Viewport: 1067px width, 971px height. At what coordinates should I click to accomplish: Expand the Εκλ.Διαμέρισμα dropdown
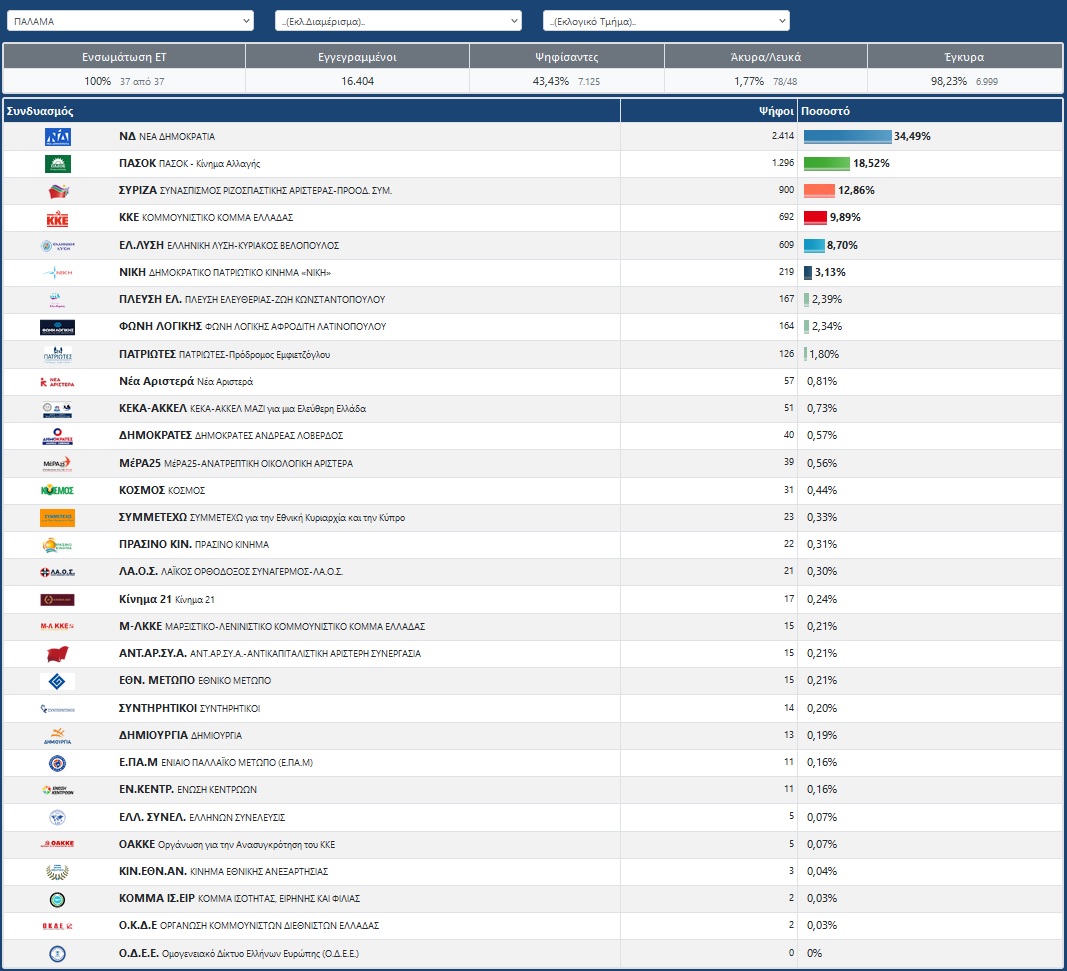click(398, 21)
